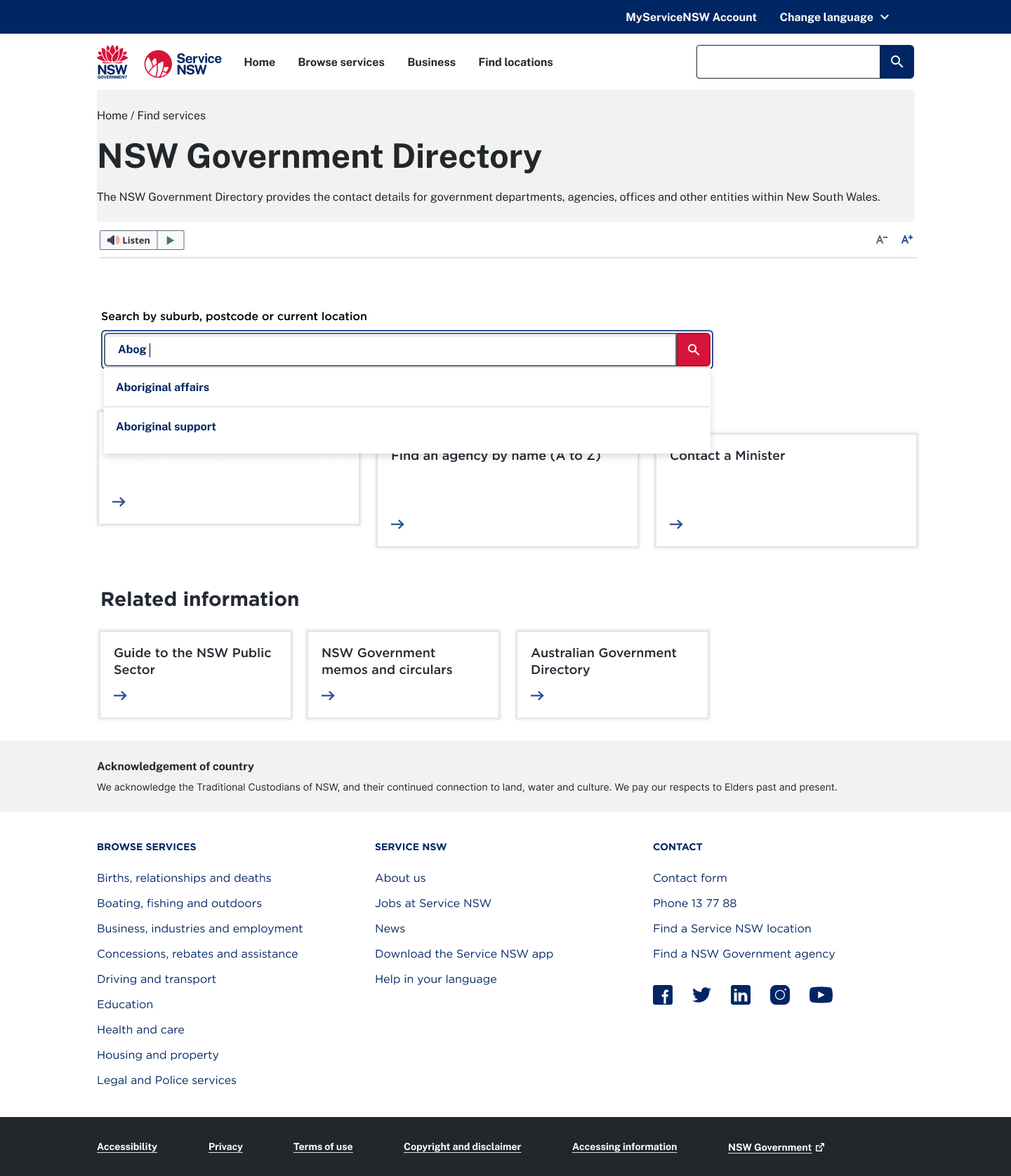Screen dimensions: 1011x1176
Task: Open Guide to the NSW Public Sector card
Action: (x=195, y=675)
